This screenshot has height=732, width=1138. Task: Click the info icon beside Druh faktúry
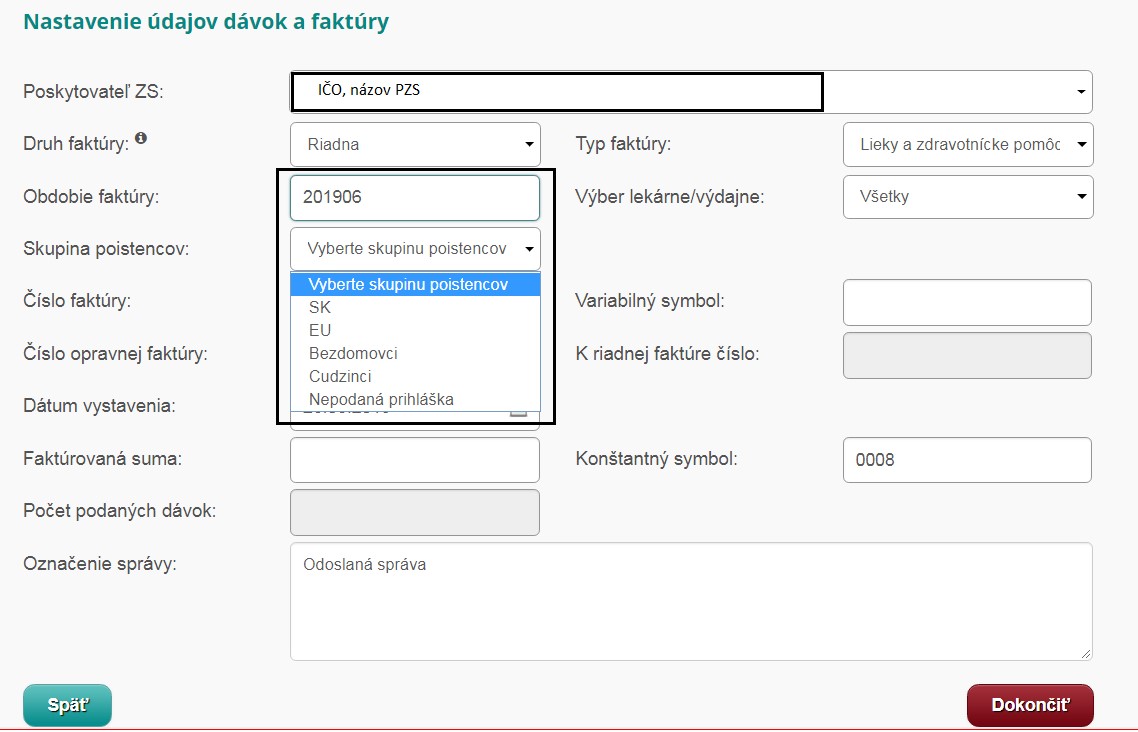pos(141,139)
